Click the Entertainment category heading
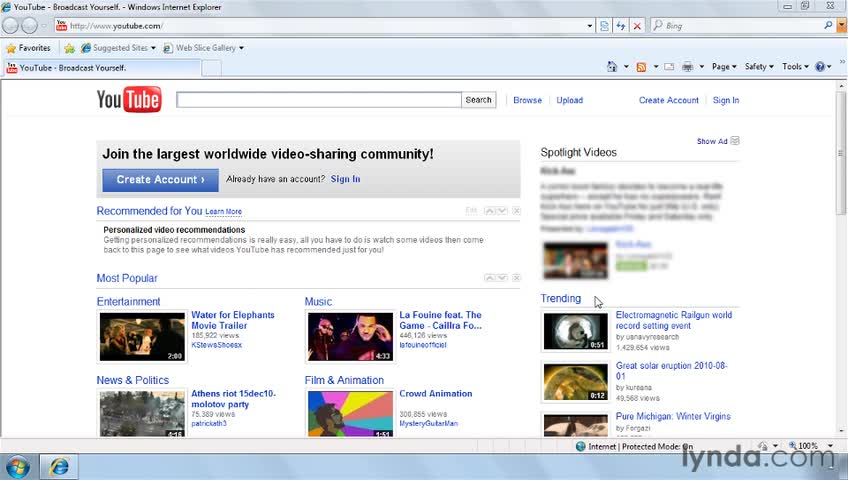 tap(128, 302)
